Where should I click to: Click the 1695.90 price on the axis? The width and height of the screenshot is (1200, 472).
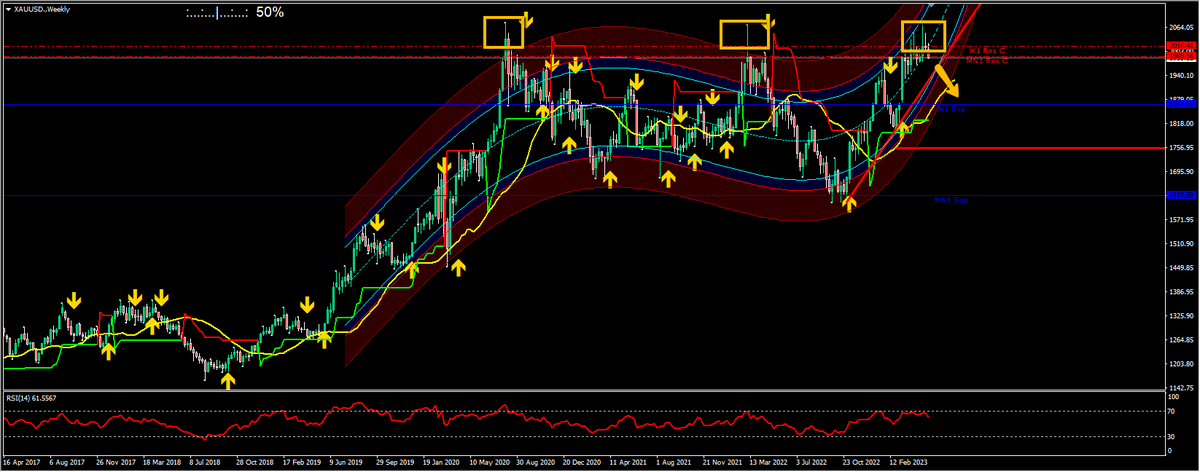click(x=1182, y=171)
